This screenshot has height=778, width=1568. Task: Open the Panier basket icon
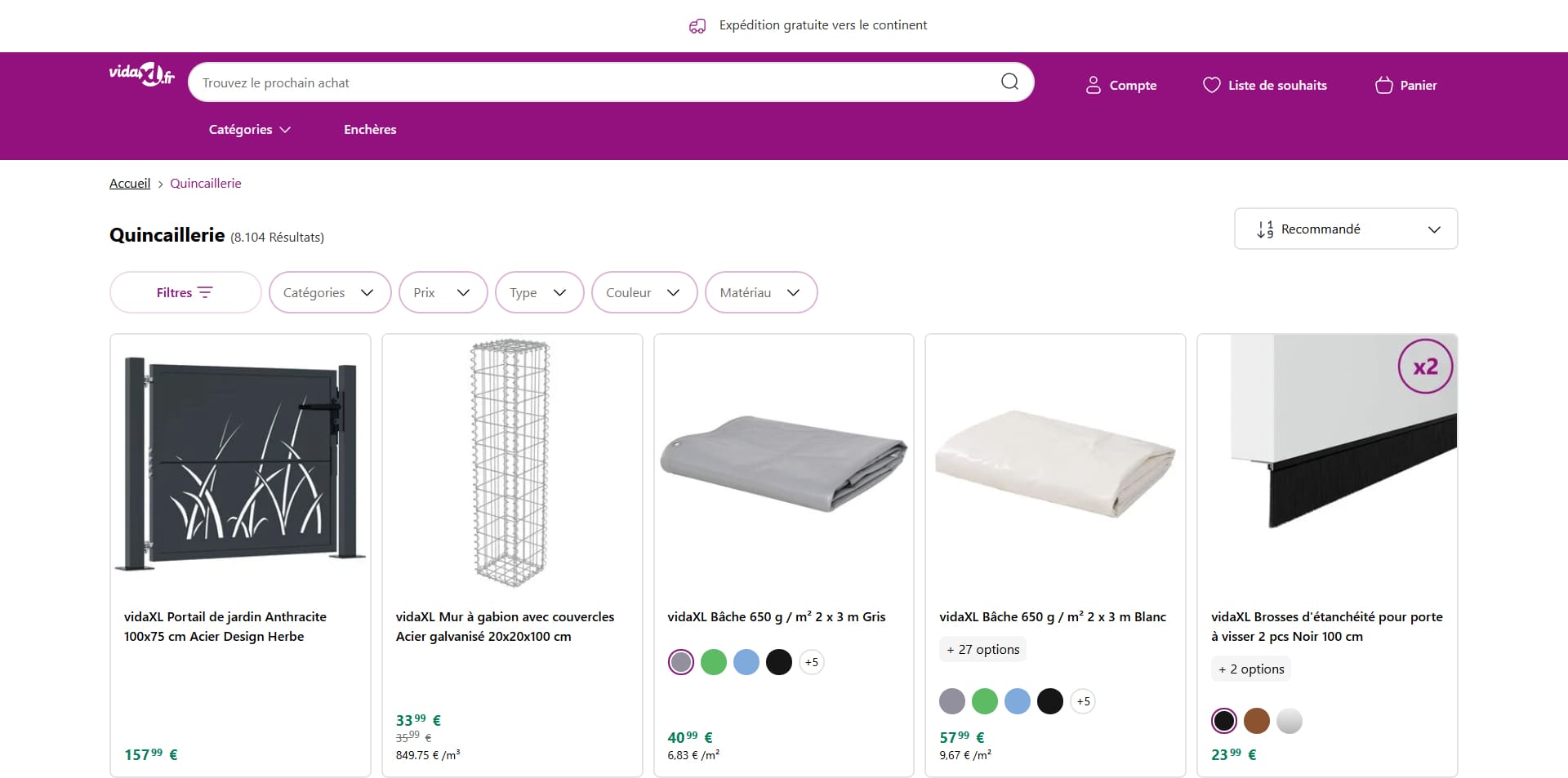tap(1383, 85)
